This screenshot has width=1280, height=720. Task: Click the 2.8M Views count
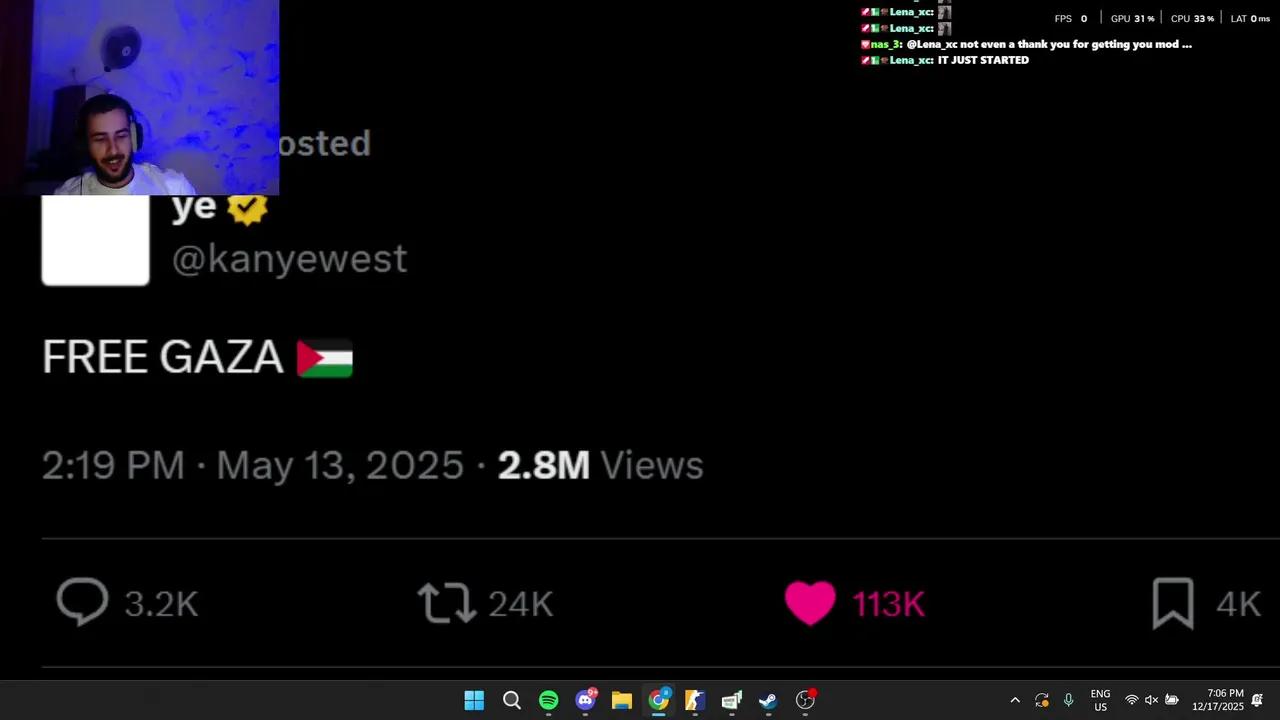[x=601, y=465]
